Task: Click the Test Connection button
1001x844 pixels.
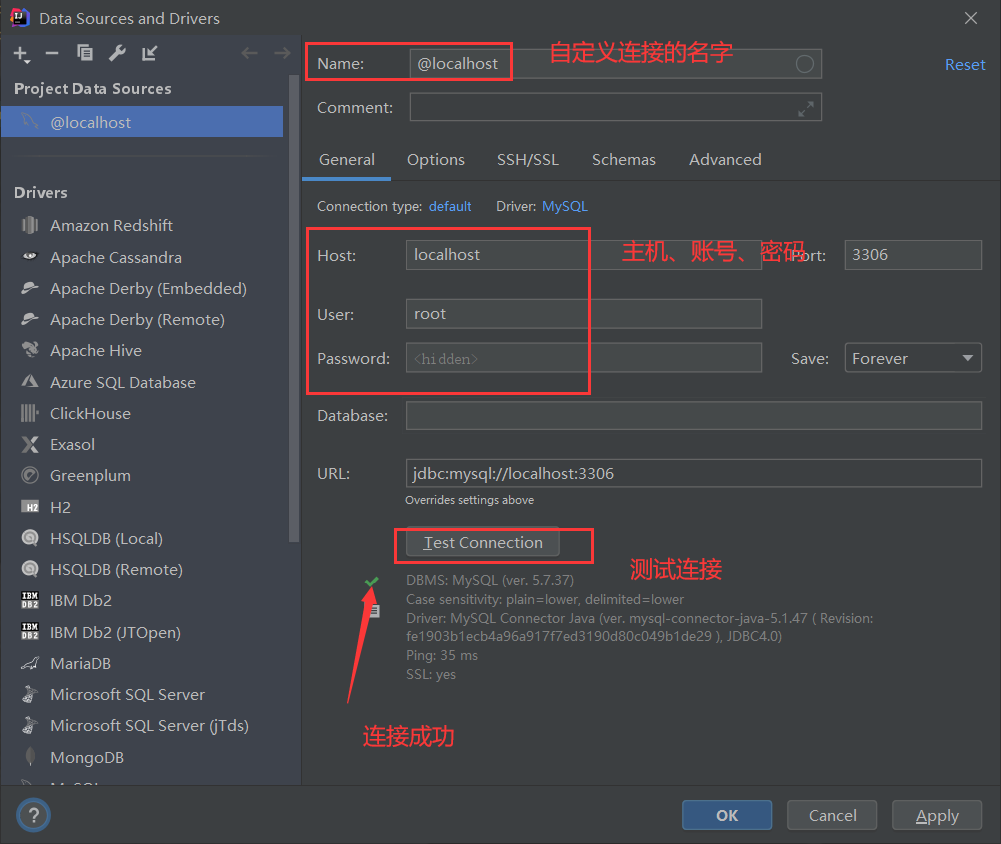Action: pyautogui.click(x=483, y=543)
